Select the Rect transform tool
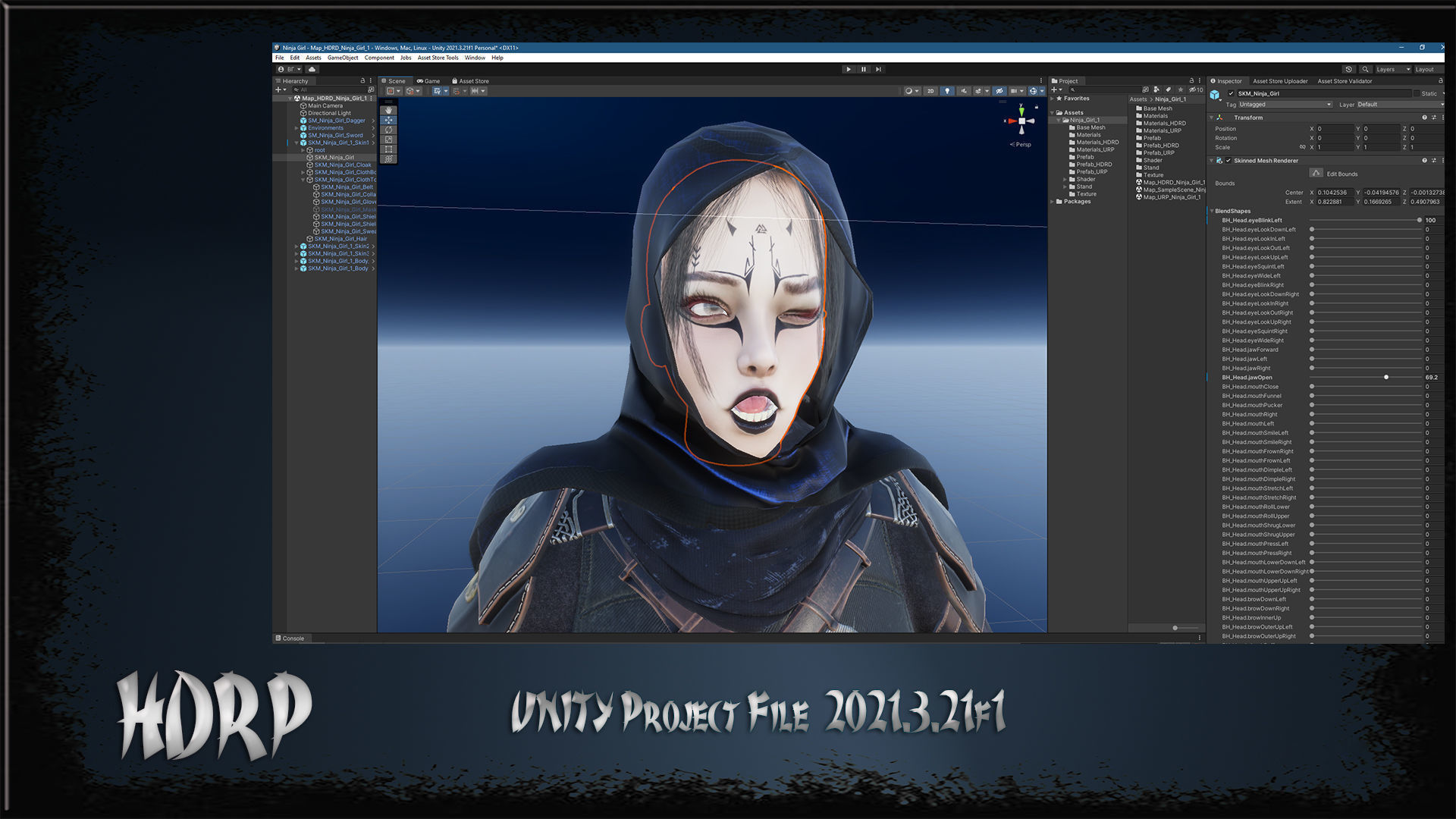1456x819 pixels. coord(389,149)
